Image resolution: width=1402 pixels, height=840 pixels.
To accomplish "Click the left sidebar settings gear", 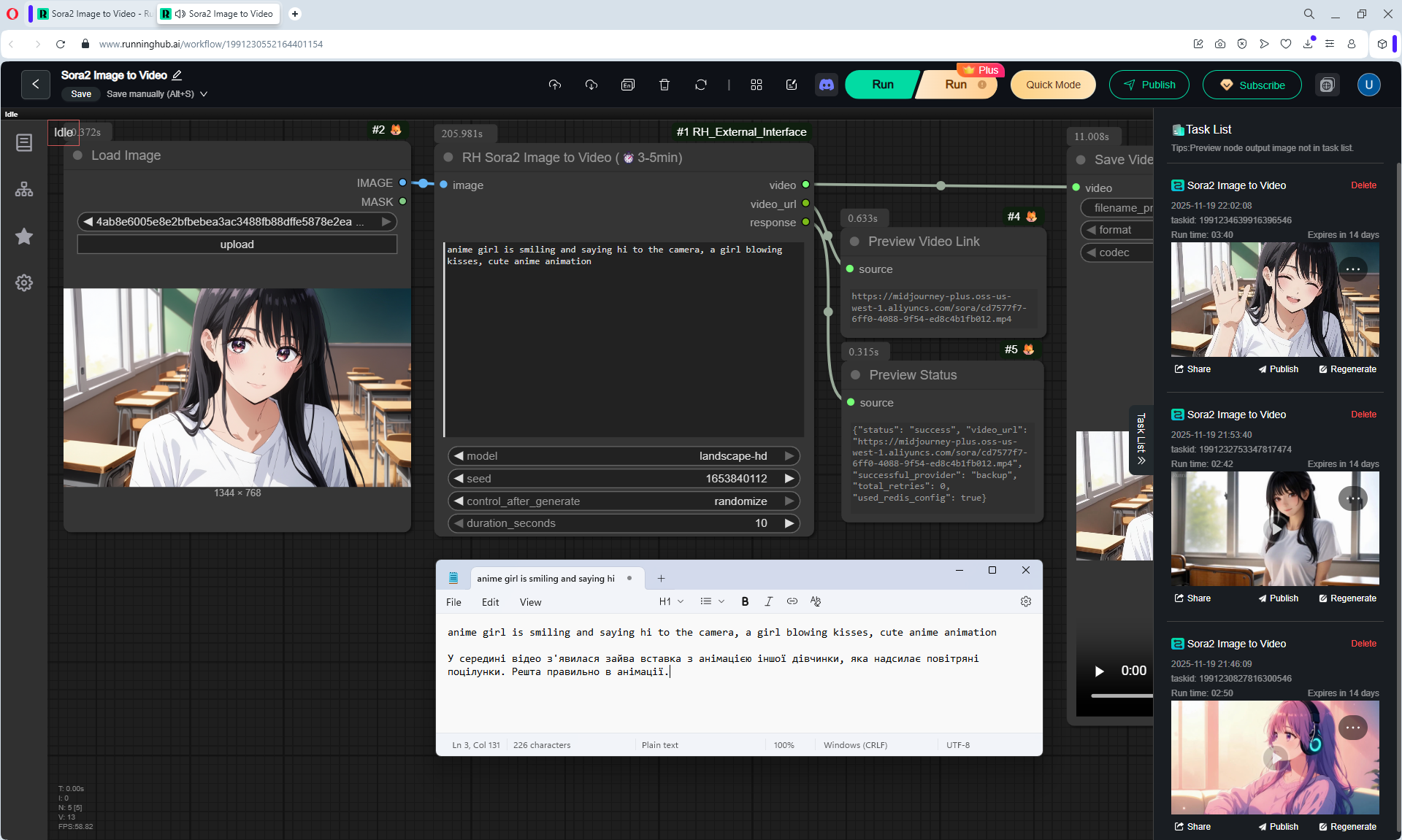I will click(24, 282).
